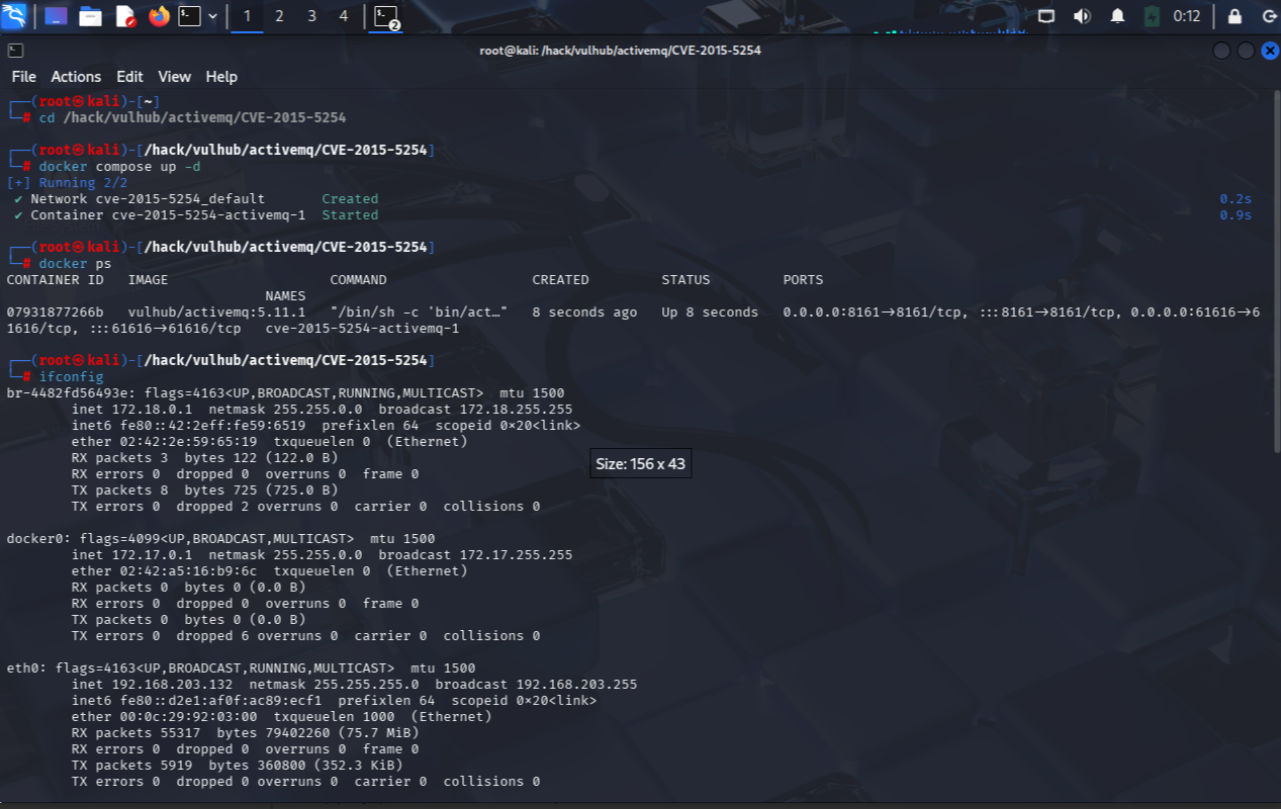Viewport: 1281px width, 809px height.
Task: Click the broadcast address 192.168.203.255
Action: 576,684
